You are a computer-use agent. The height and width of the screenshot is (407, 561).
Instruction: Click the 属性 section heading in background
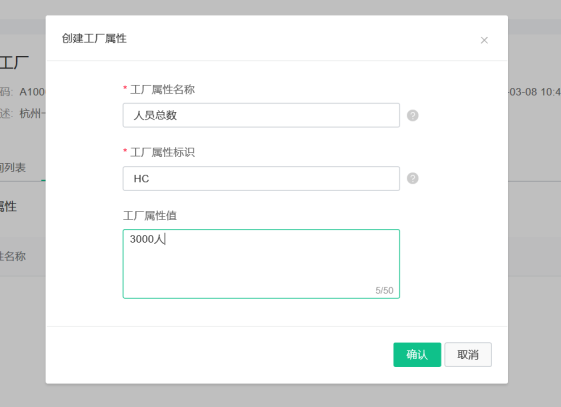click(8, 206)
